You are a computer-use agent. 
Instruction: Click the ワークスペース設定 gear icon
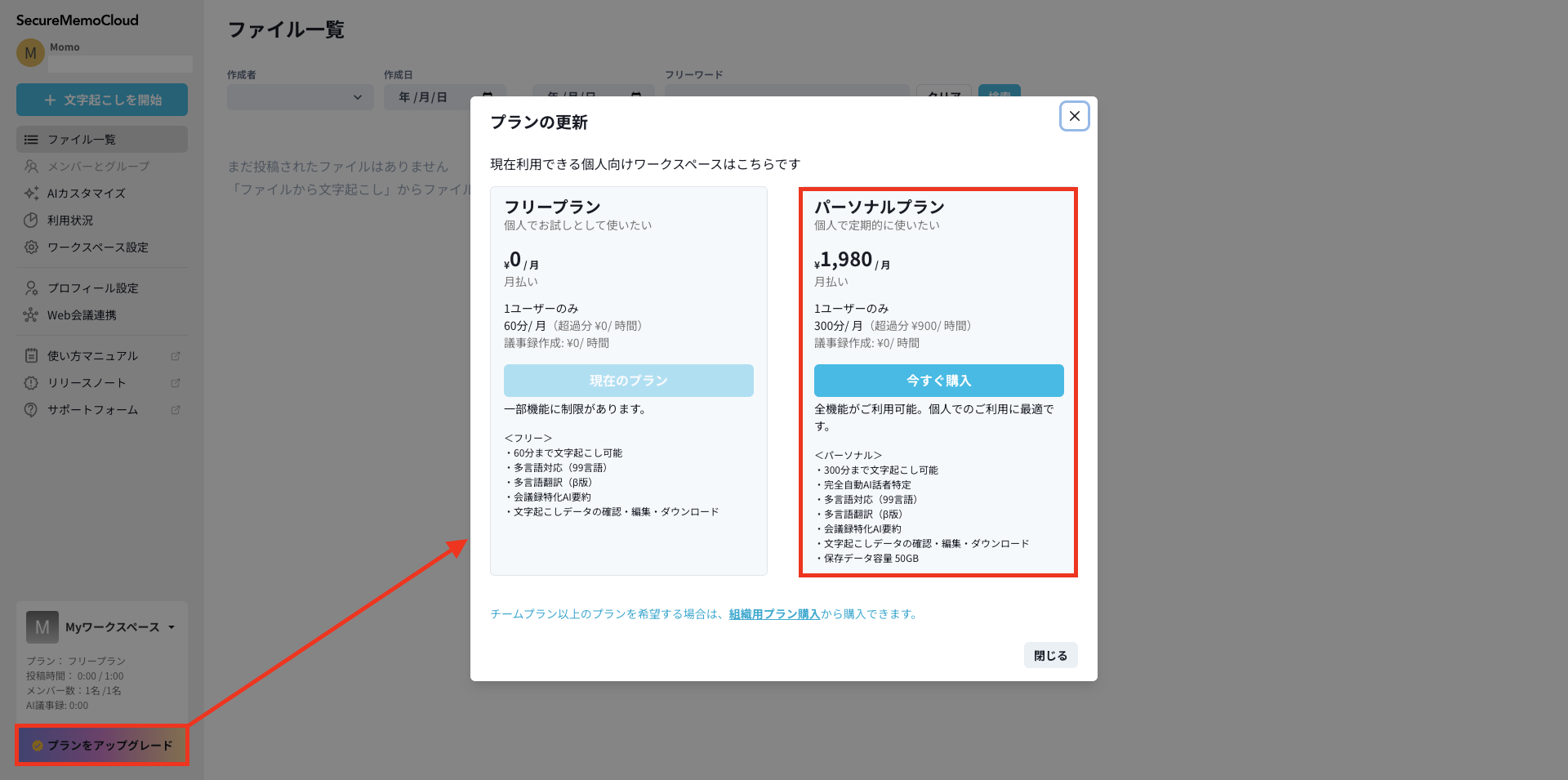31,247
